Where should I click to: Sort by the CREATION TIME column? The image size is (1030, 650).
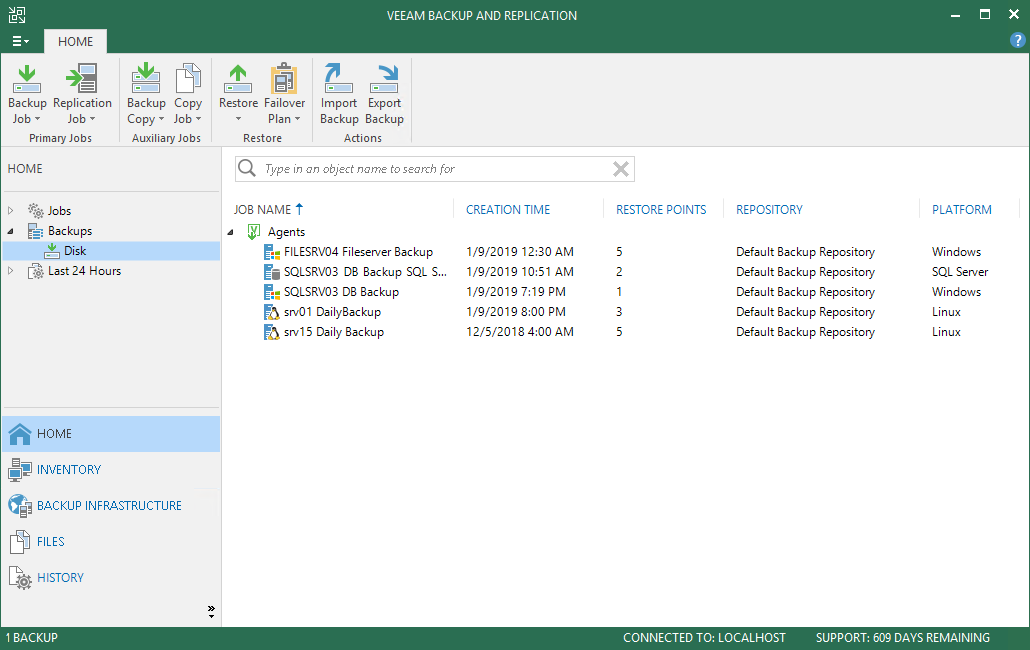(x=508, y=209)
